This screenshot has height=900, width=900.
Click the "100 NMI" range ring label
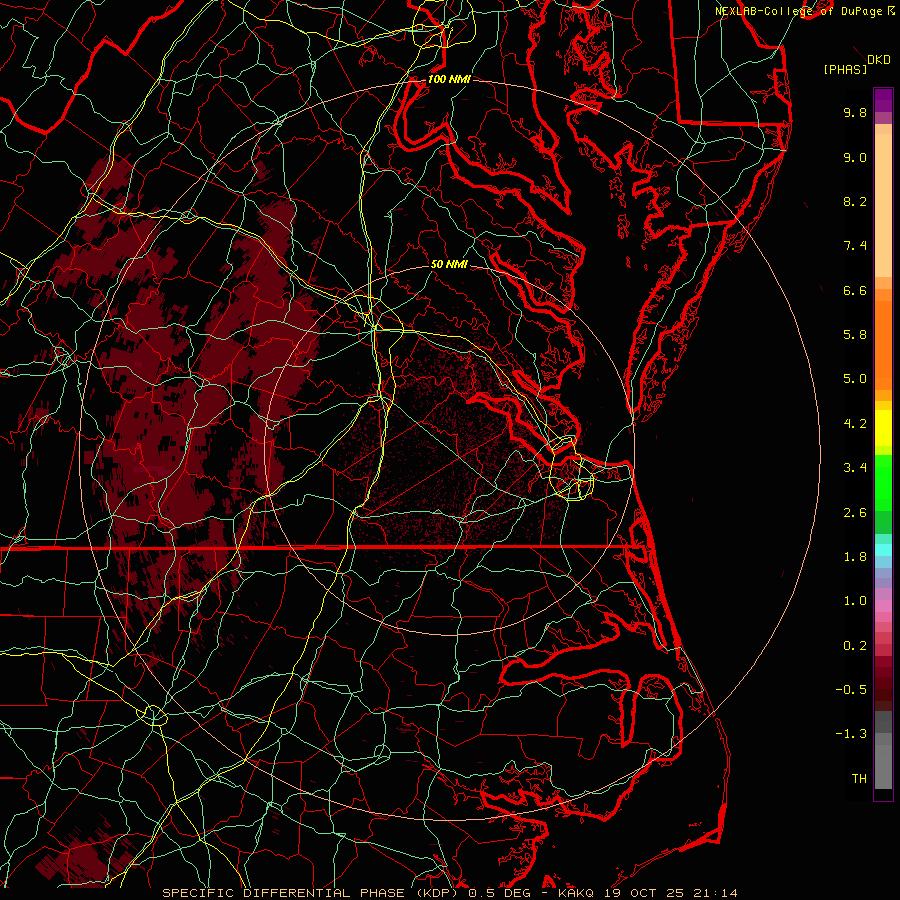coord(449,79)
